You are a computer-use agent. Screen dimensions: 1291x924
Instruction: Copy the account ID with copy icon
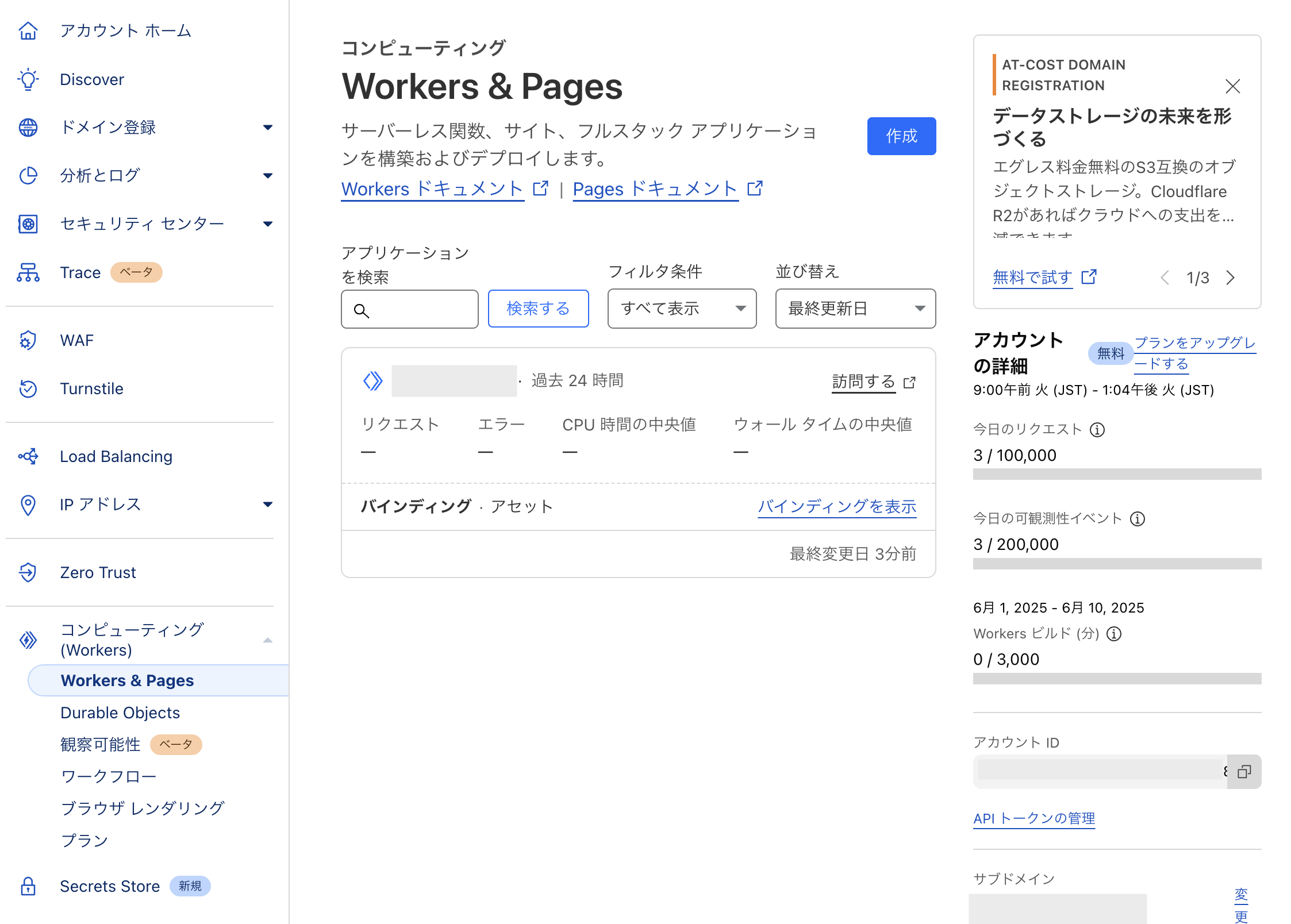(1244, 772)
